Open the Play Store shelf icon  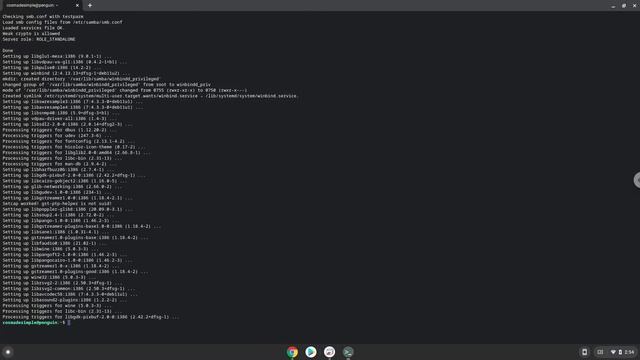[311, 352]
